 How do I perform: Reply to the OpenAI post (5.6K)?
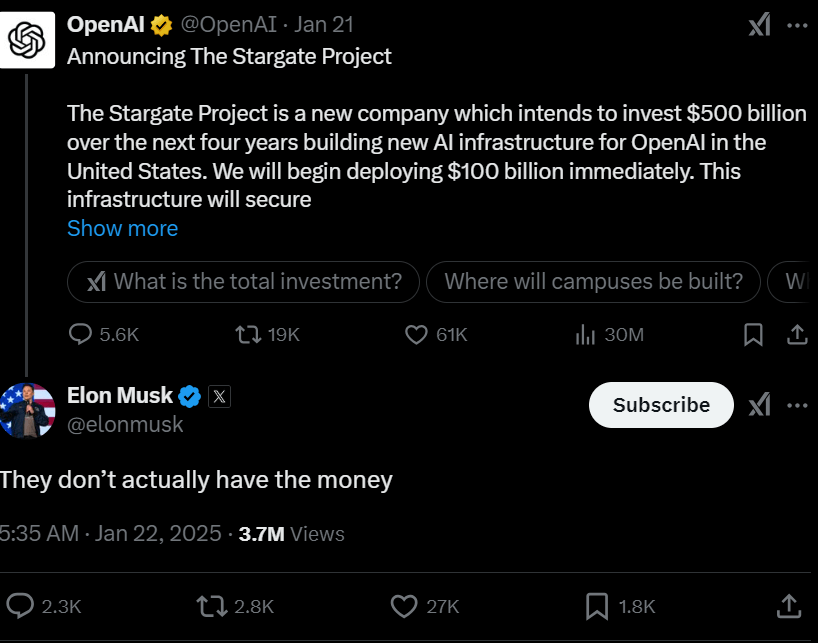tap(81, 334)
